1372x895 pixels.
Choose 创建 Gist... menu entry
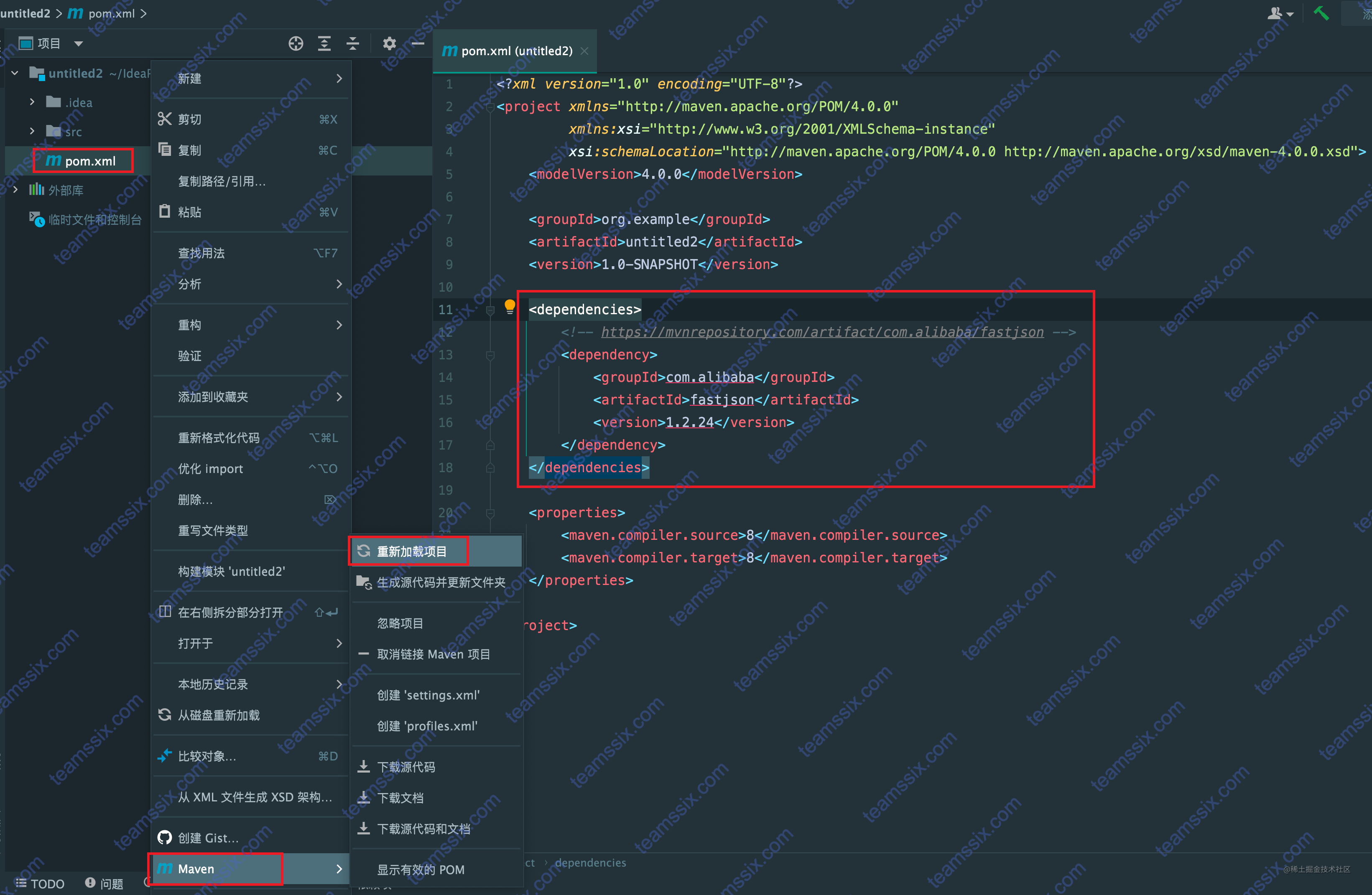[251, 839]
